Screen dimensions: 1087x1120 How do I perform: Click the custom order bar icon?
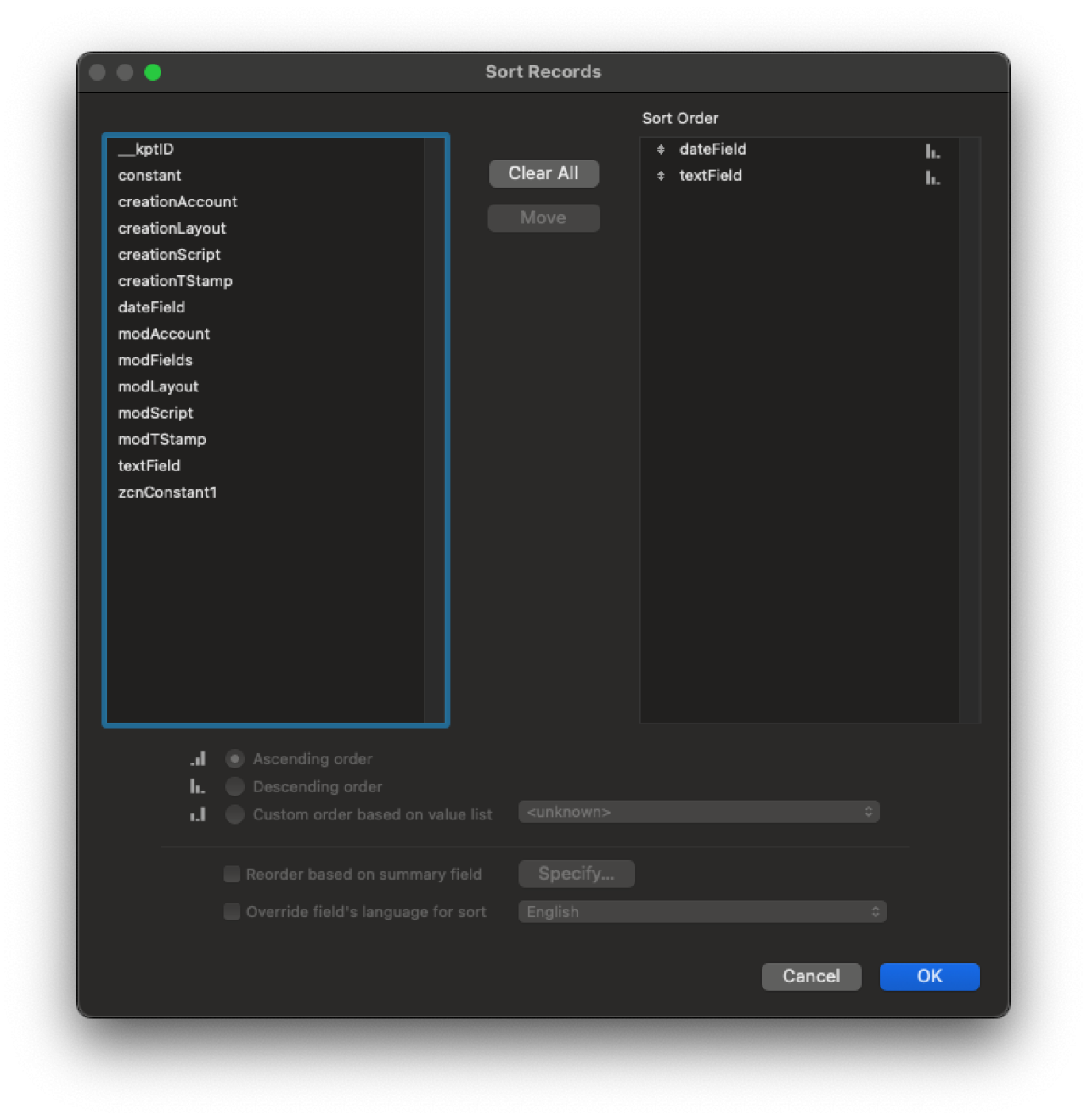coord(198,813)
